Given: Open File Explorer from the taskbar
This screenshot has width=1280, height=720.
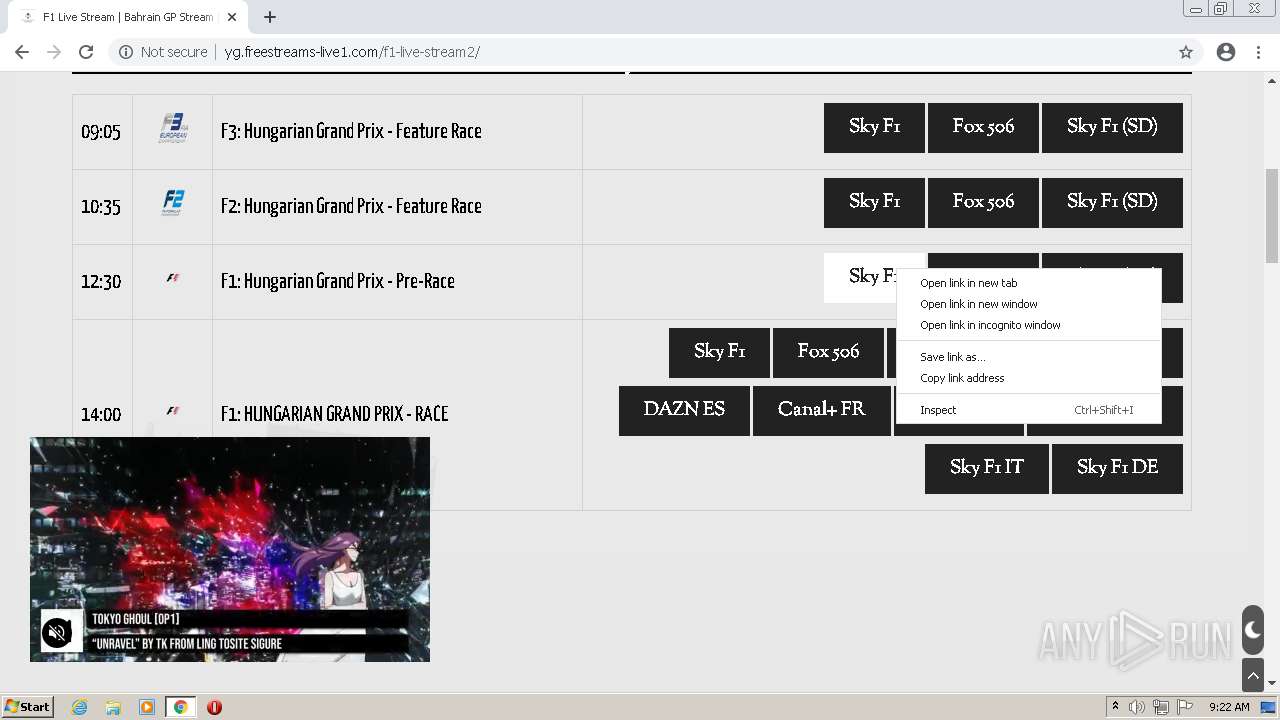Looking at the screenshot, I should tap(113, 707).
